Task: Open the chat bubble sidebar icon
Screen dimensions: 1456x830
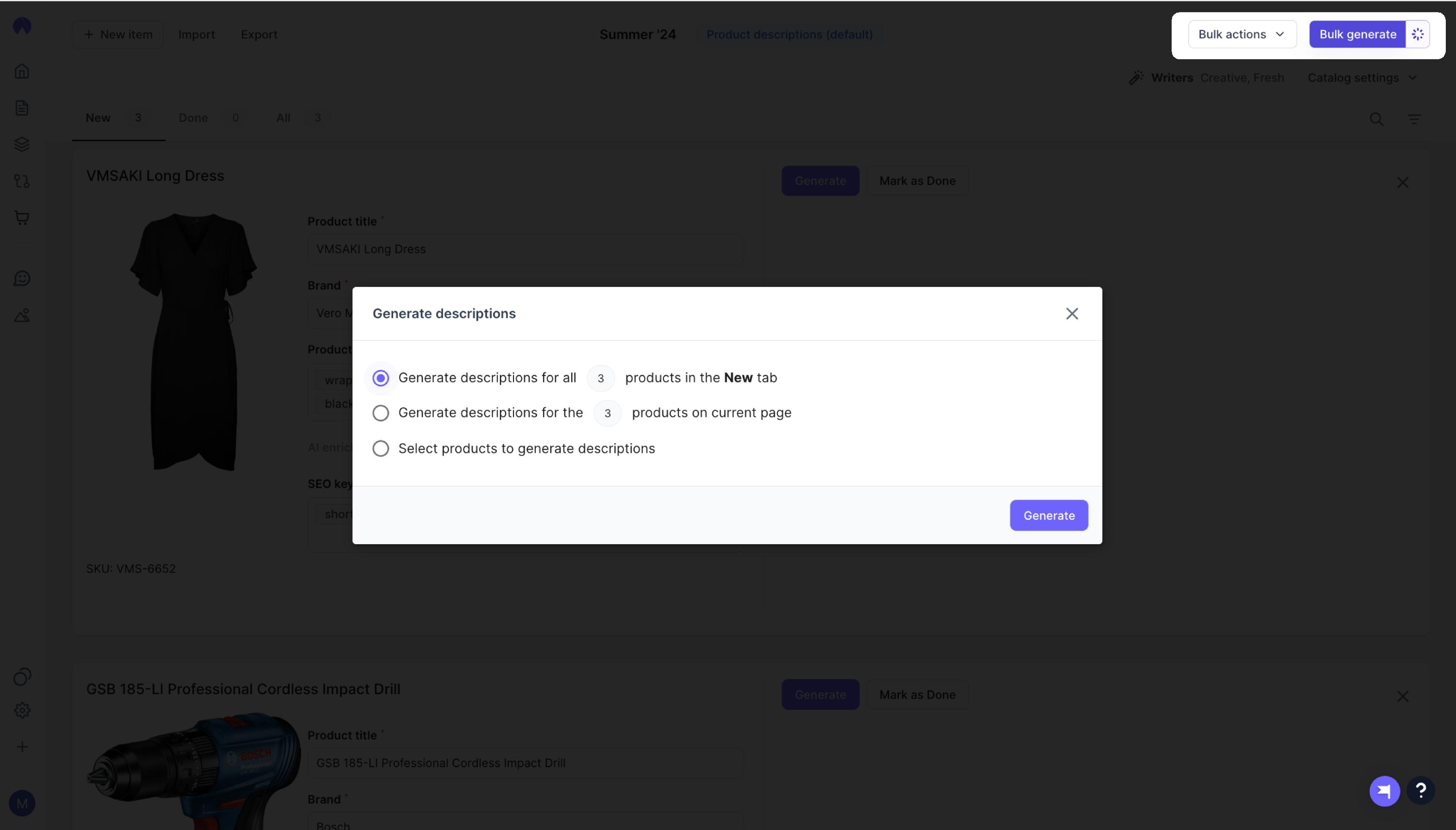Action: point(22,278)
